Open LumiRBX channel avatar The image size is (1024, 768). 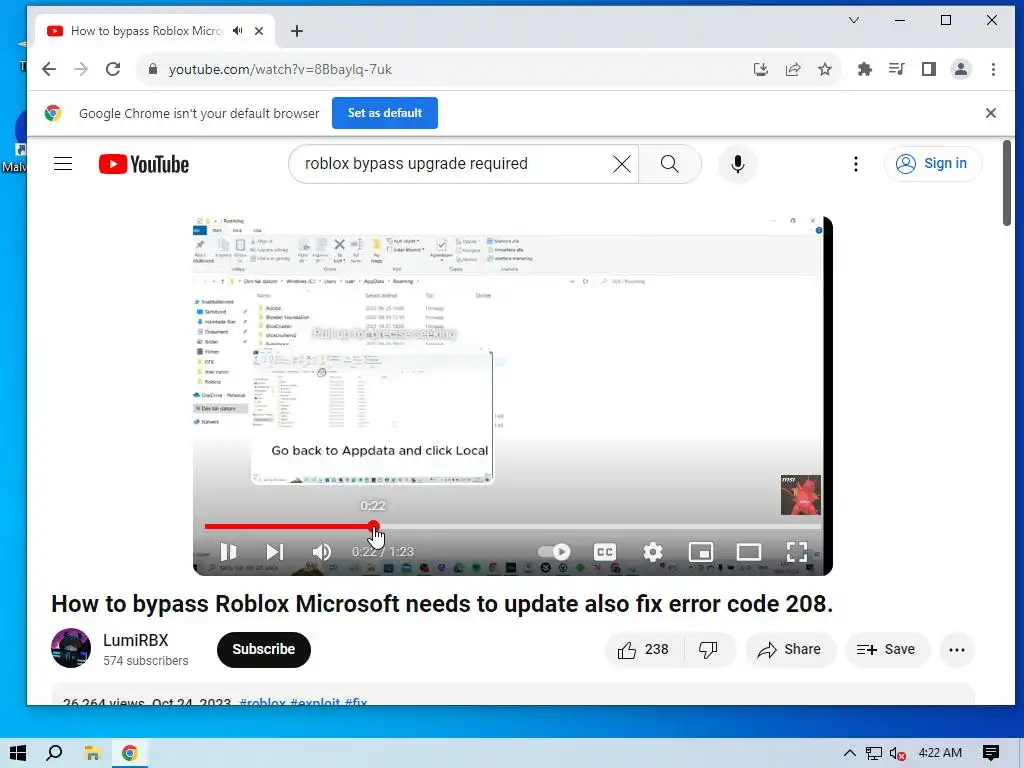pyautogui.click(x=71, y=648)
